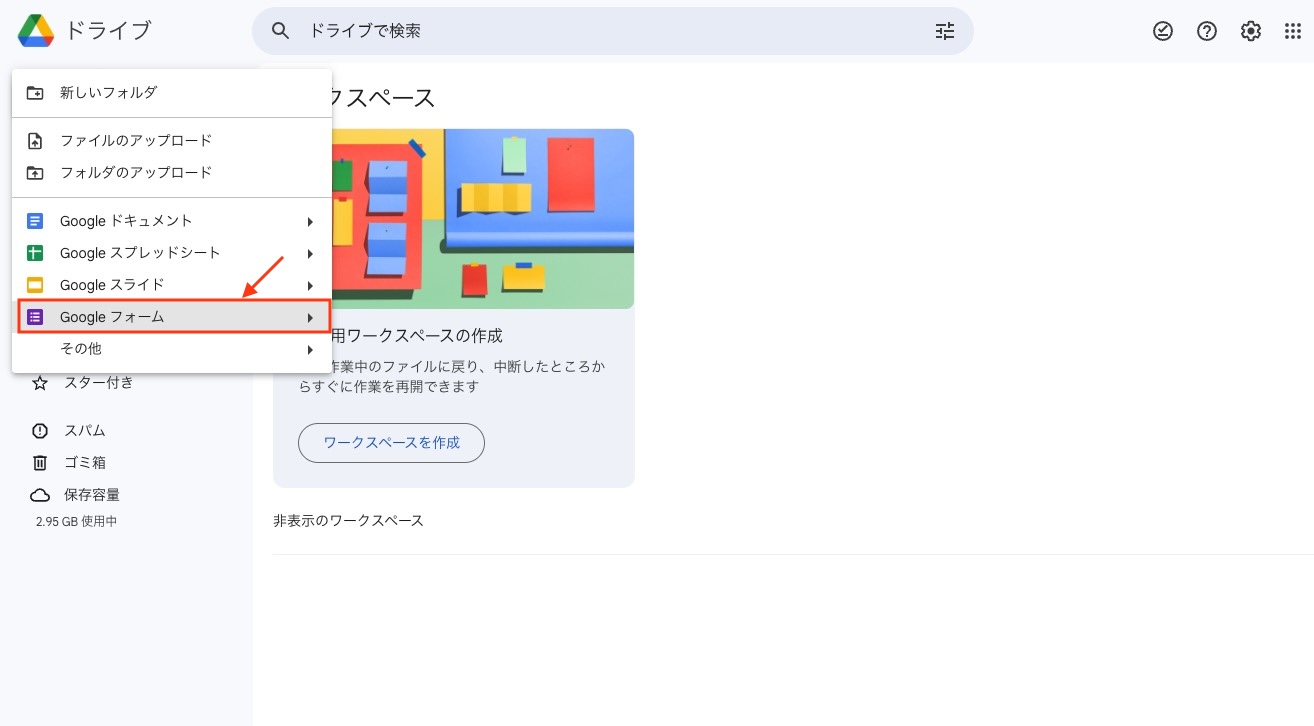Focus the ドライブで検索 search field

click(613, 31)
